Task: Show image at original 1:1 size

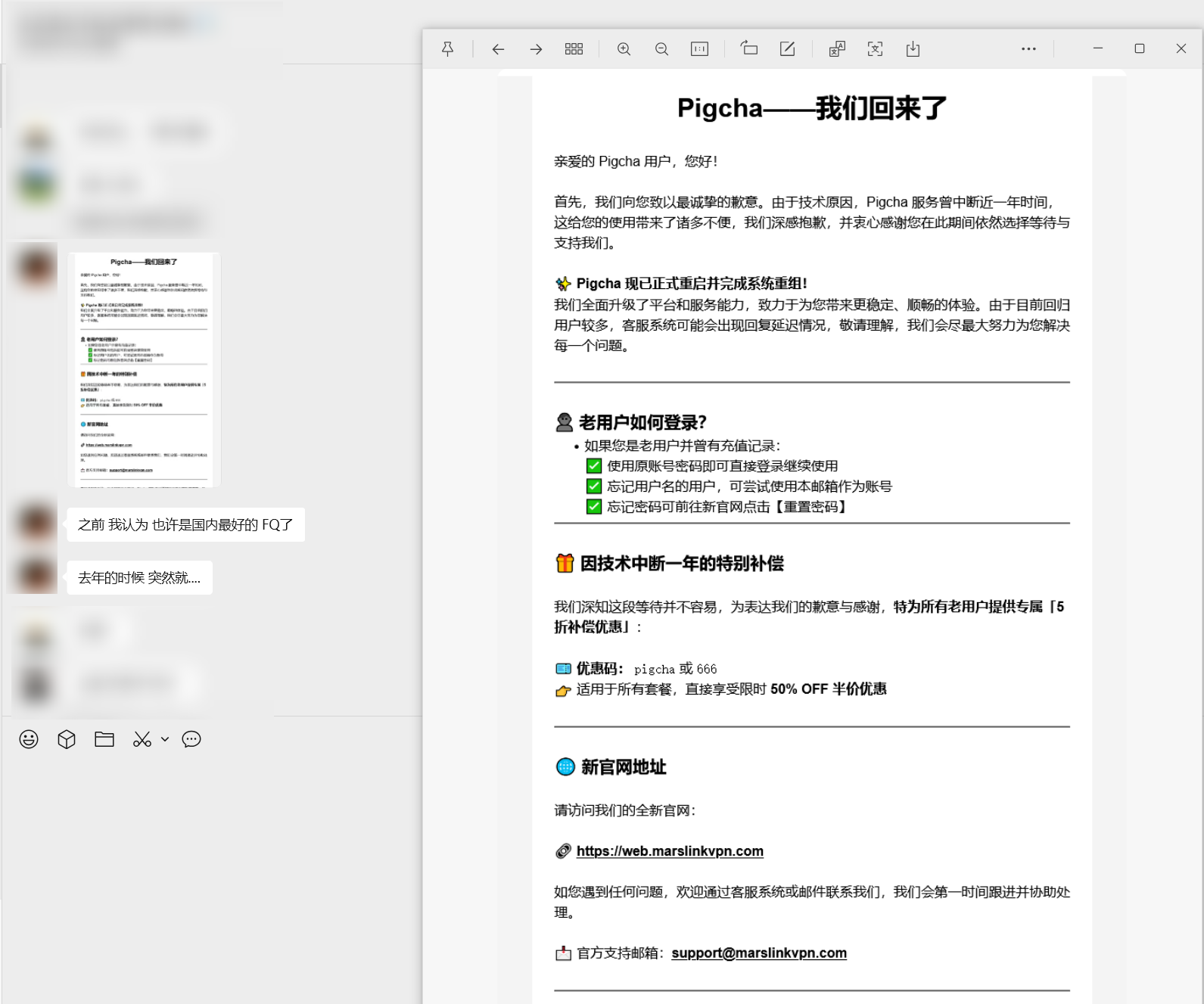Action: point(699,49)
